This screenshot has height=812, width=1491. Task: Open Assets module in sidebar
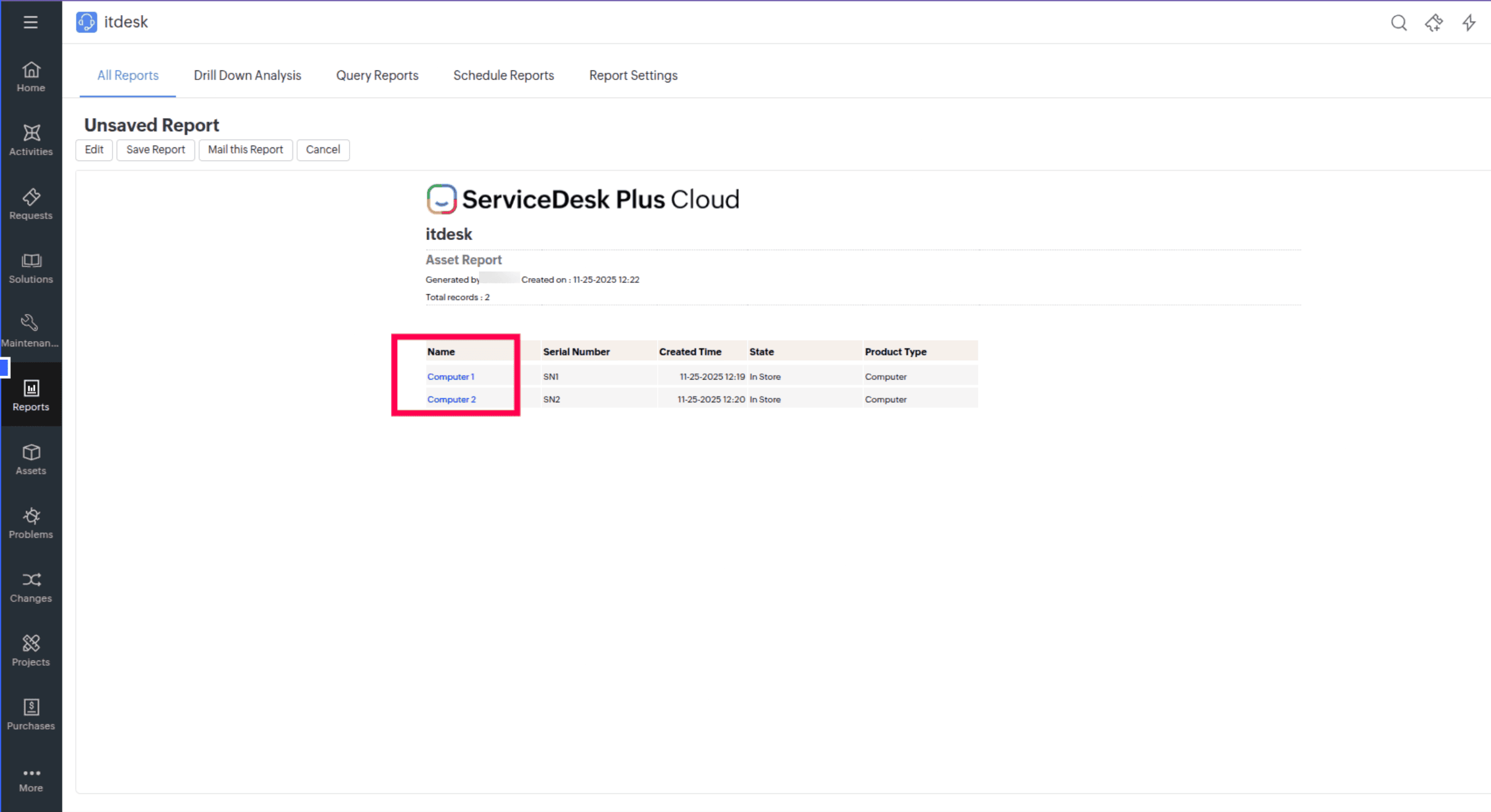click(31, 460)
